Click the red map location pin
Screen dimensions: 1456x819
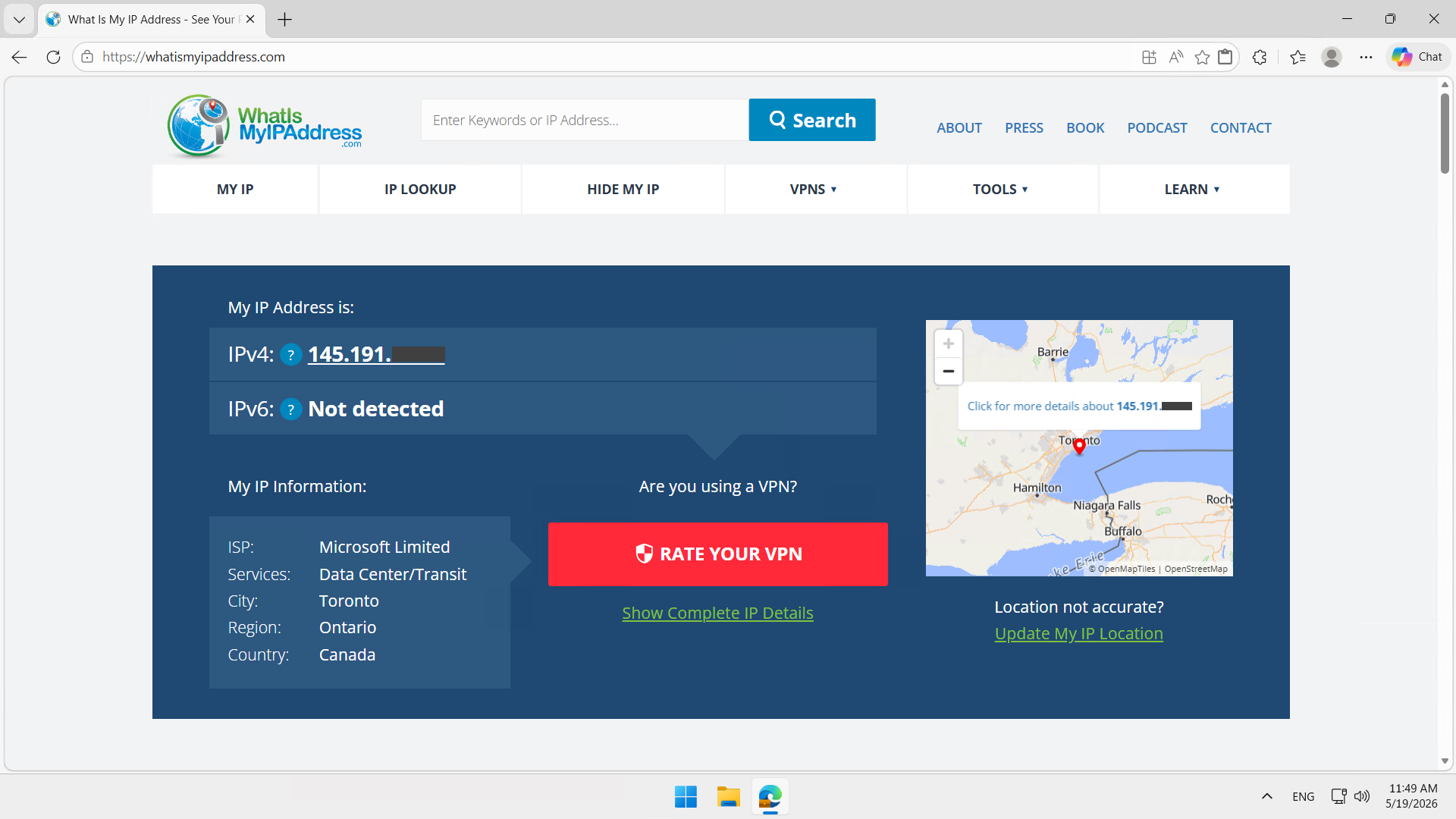tap(1079, 446)
